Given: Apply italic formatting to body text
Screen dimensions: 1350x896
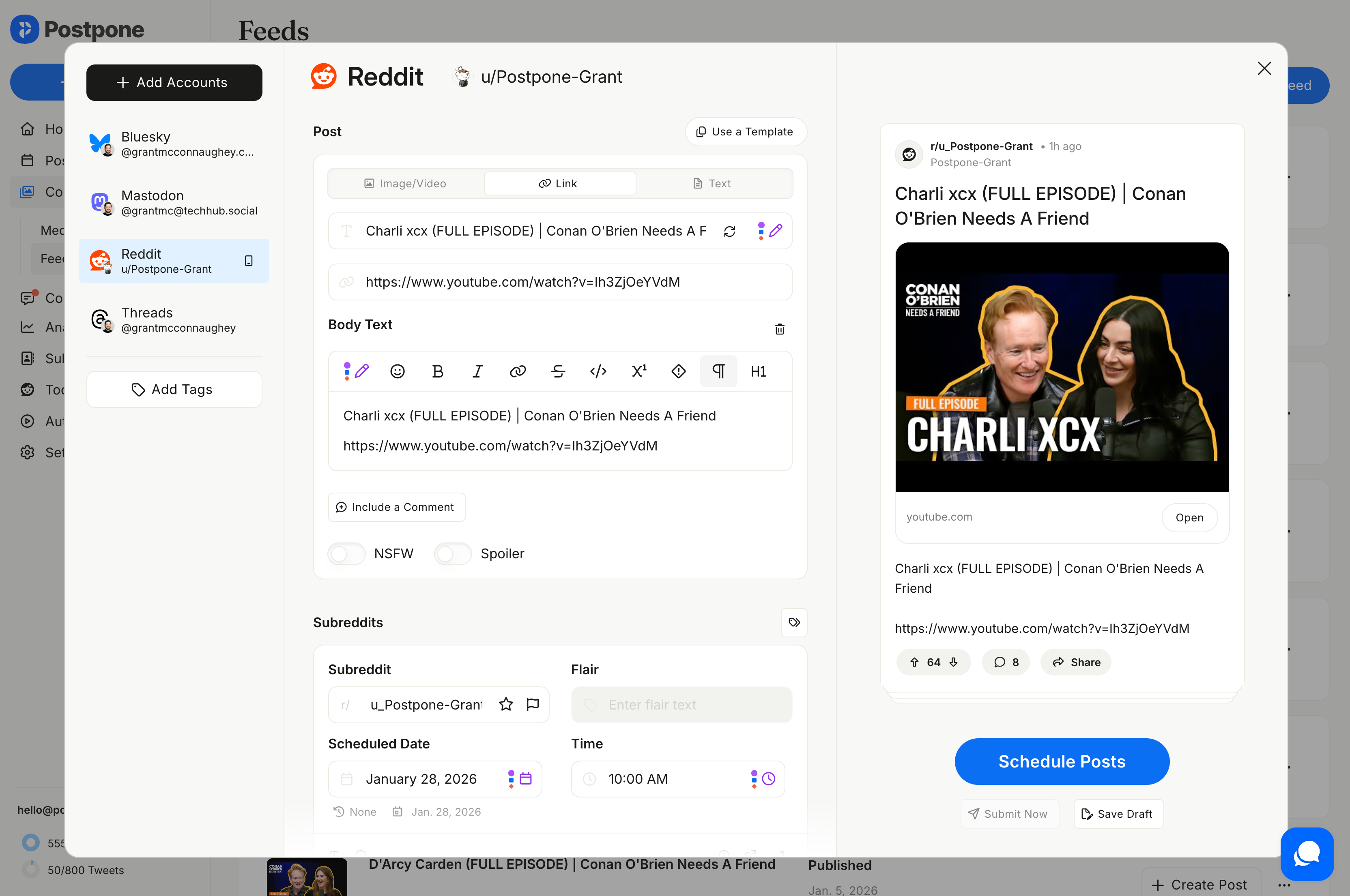Looking at the screenshot, I should pos(477,371).
